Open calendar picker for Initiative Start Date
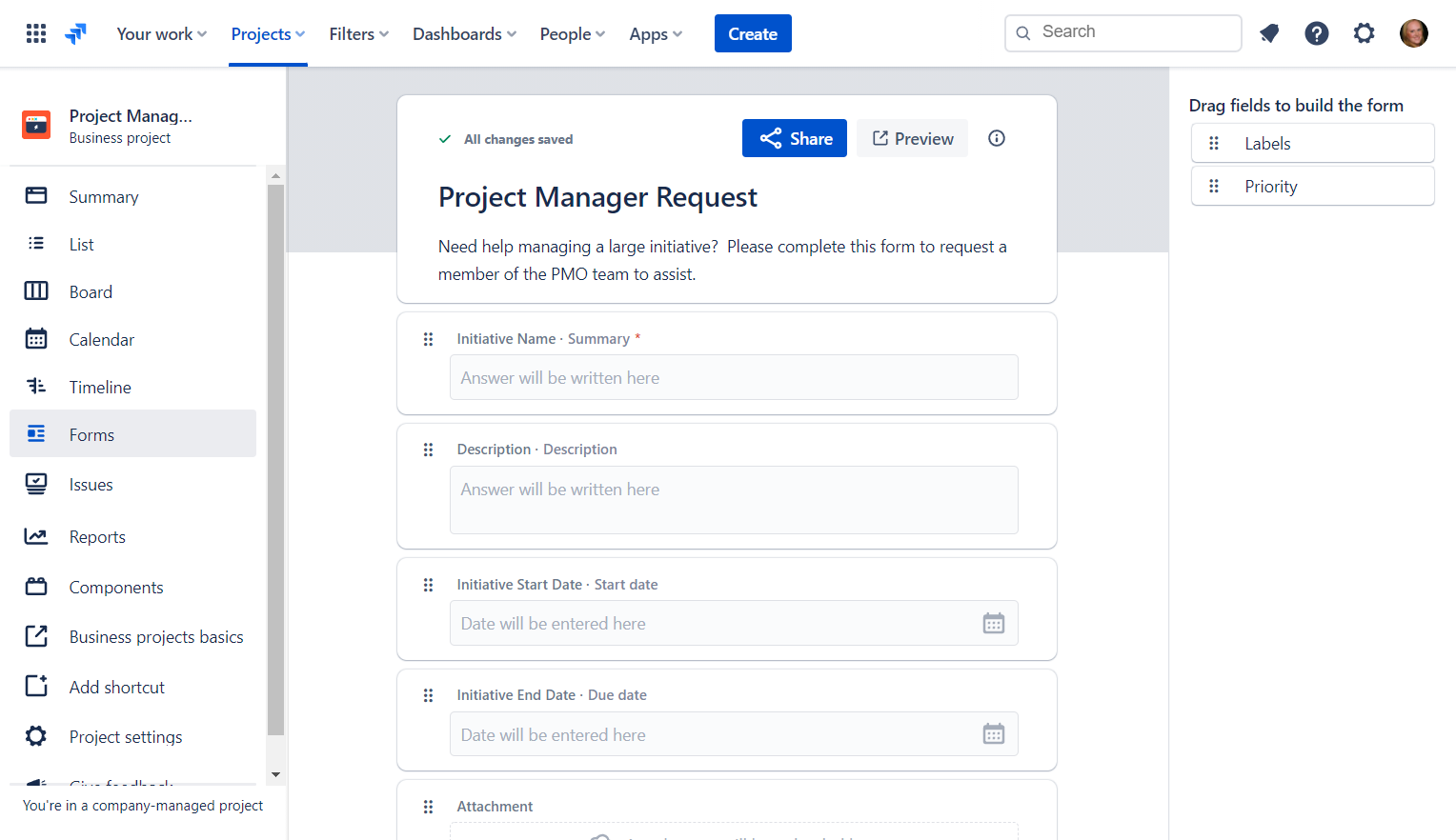 (x=993, y=624)
